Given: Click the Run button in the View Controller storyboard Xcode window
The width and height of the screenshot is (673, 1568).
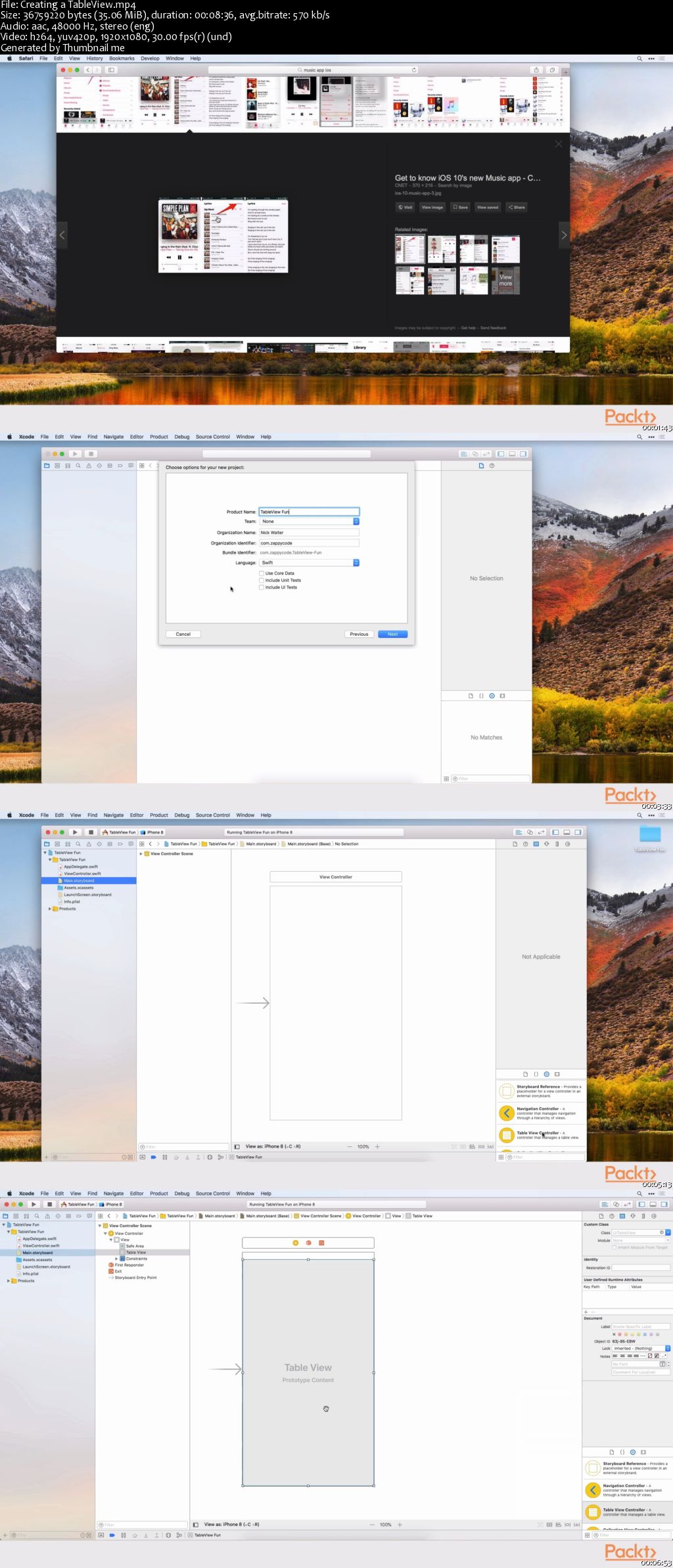Looking at the screenshot, I should (75, 832).
